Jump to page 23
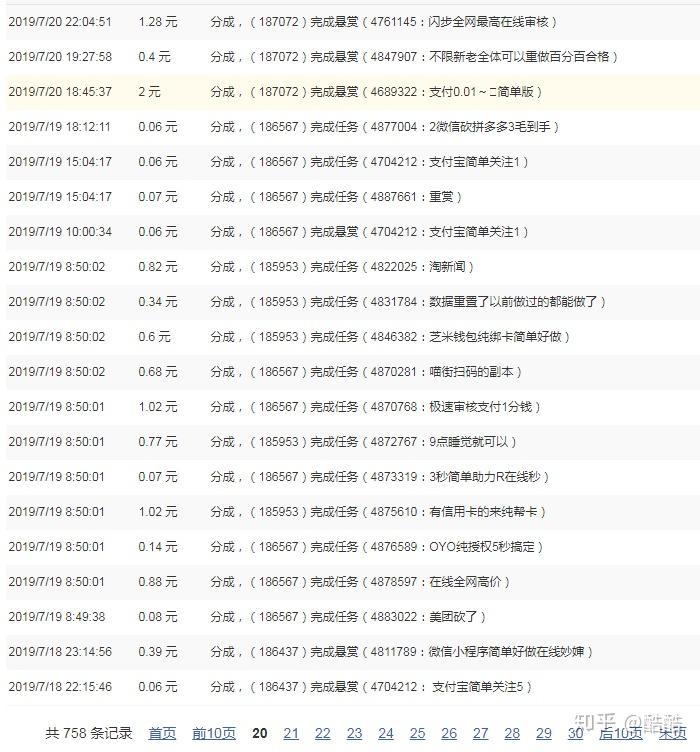700x752 pixels. [x=354, y=733]
